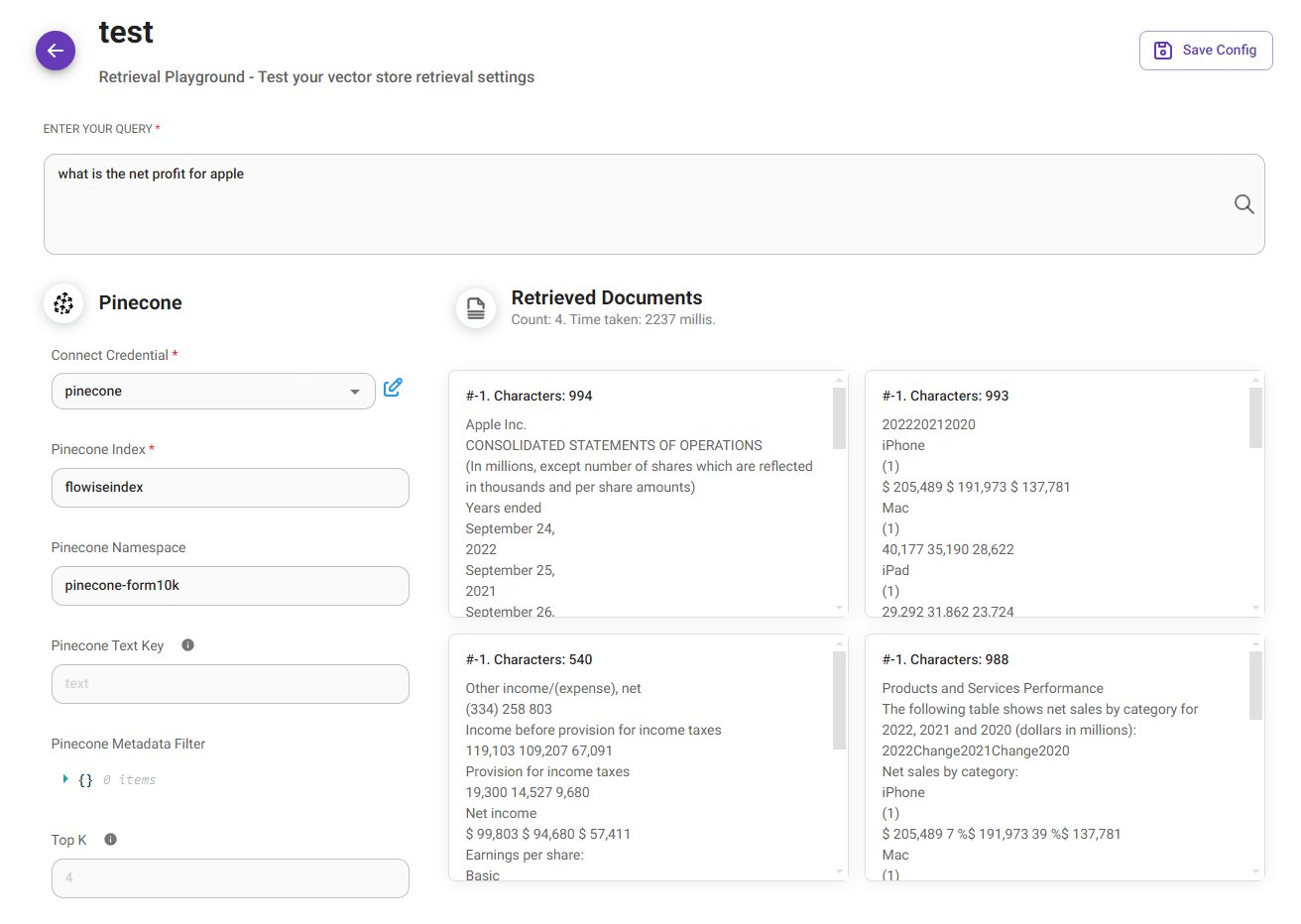
Task: Click the Pinecone logo icon
Action: point(63,303)
